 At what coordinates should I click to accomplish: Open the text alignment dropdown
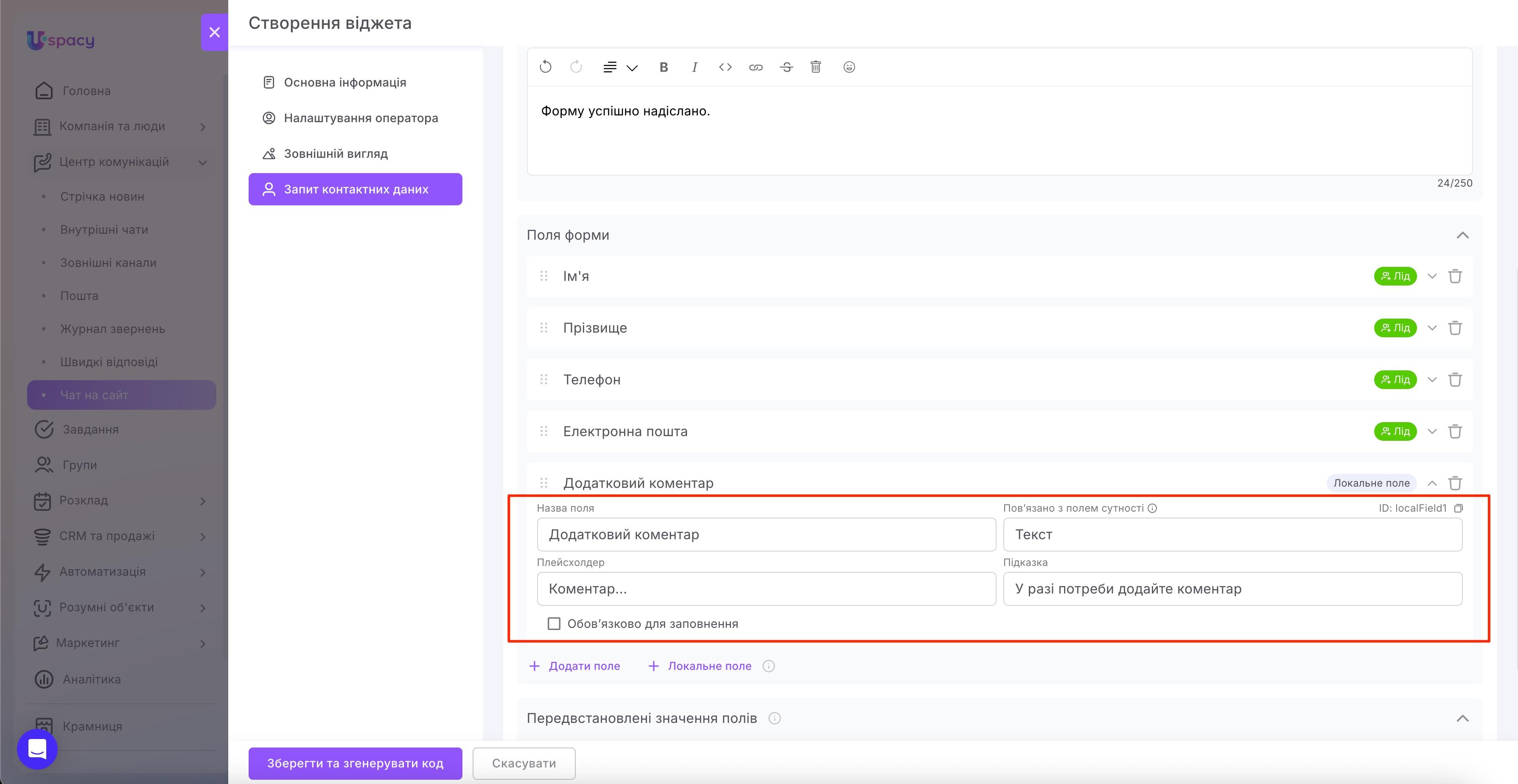[620, 67]
